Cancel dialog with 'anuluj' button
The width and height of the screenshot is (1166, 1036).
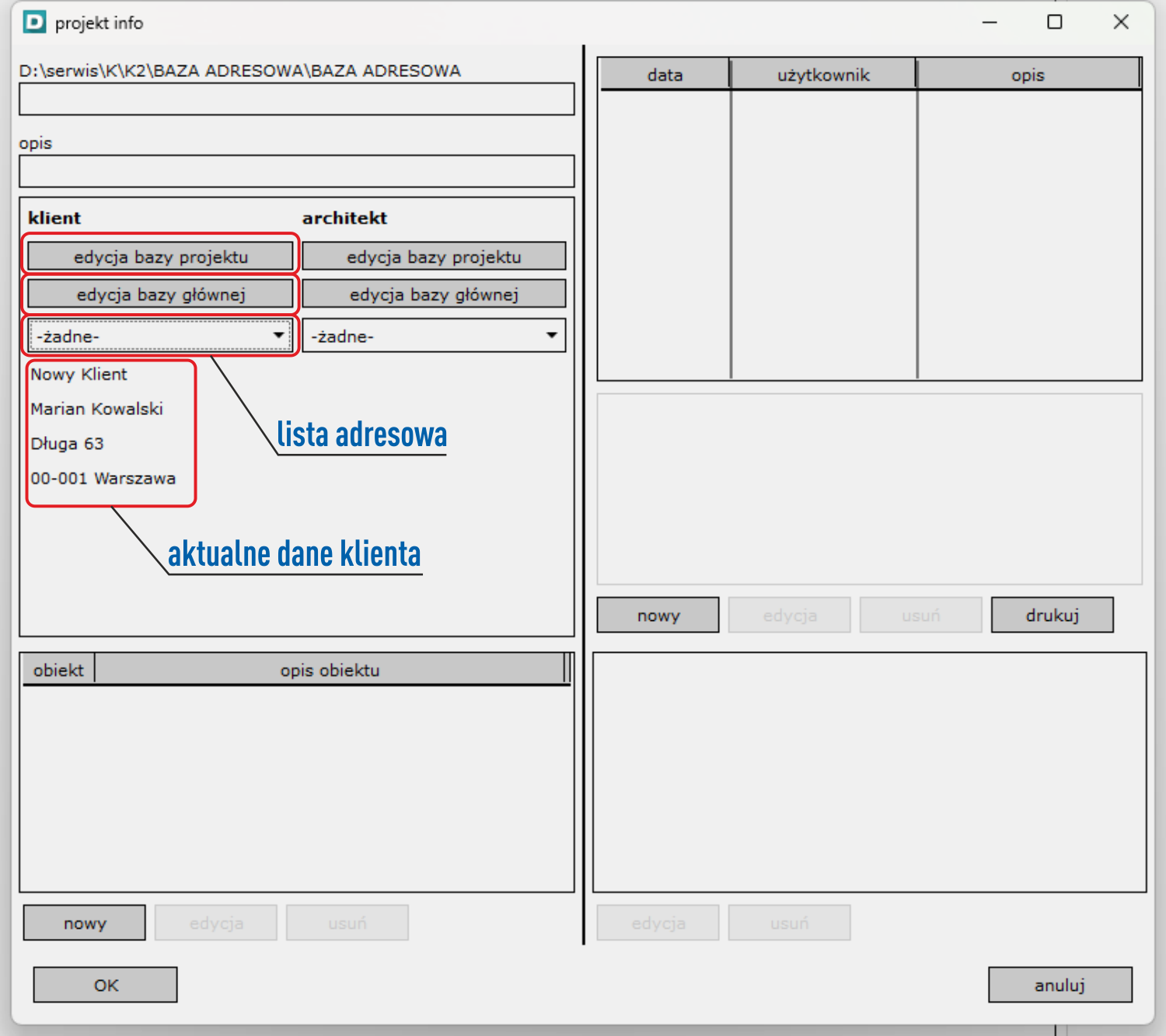coord(1060,985)
